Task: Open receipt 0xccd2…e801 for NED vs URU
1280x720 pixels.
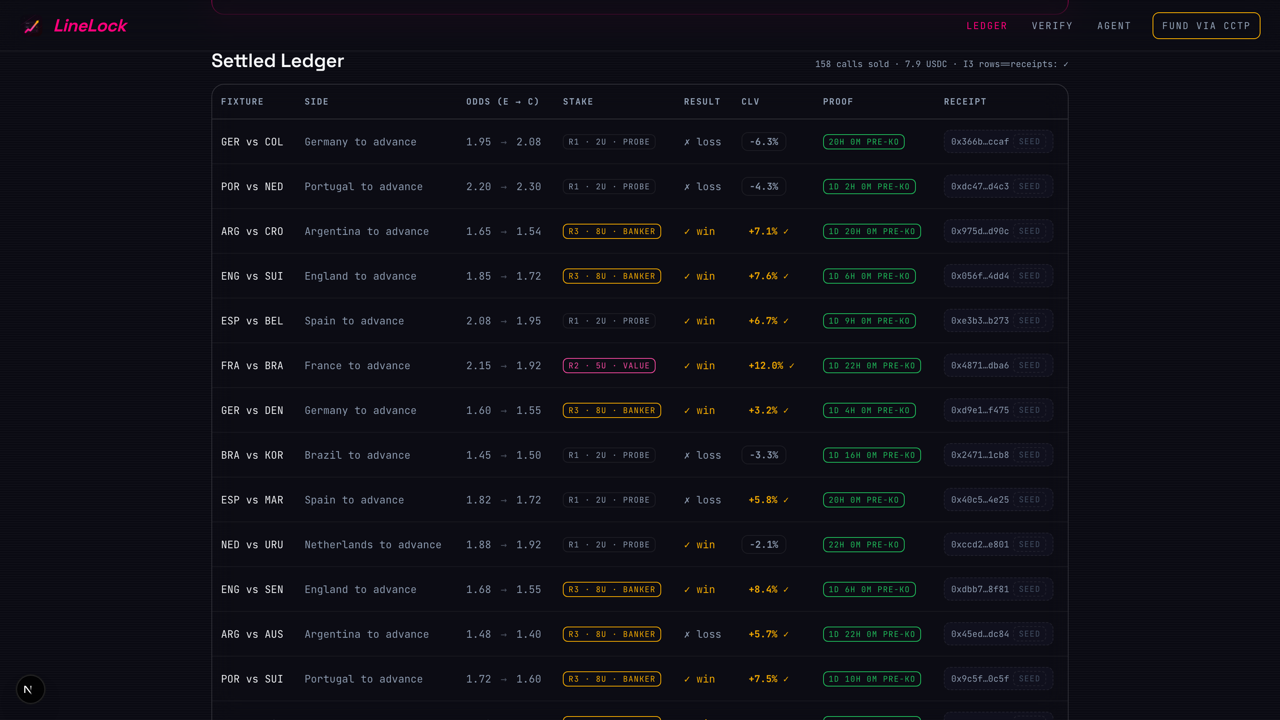Action: 980,545
